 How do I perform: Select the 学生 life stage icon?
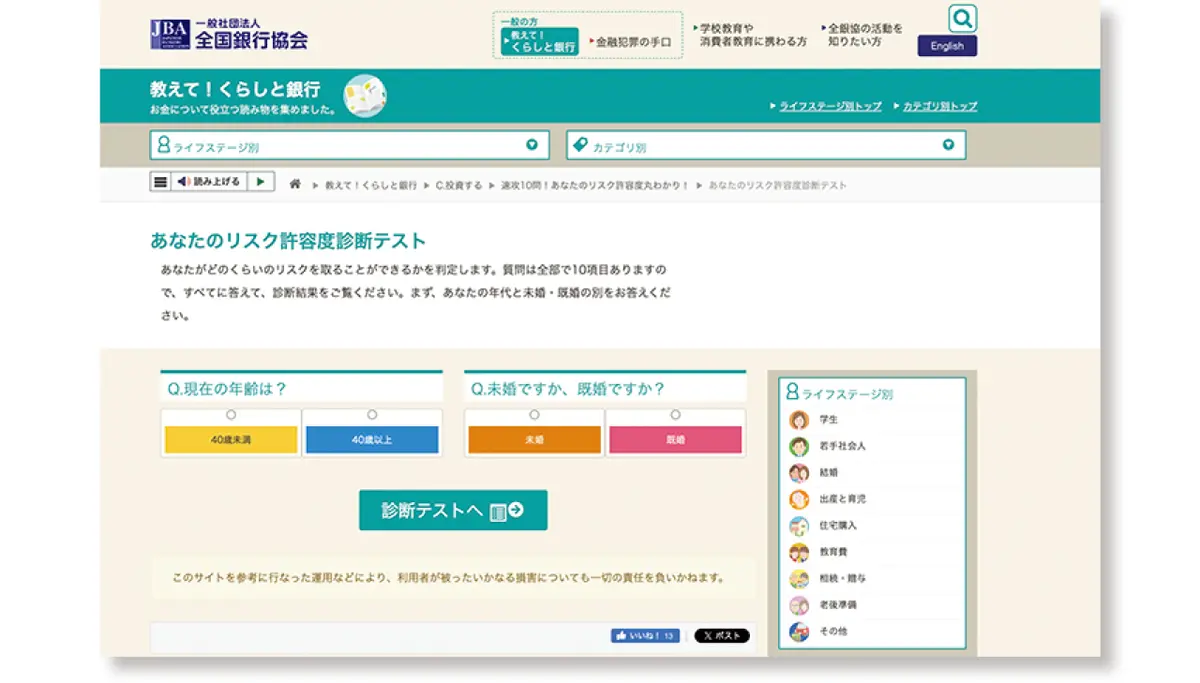coord(799,420)
